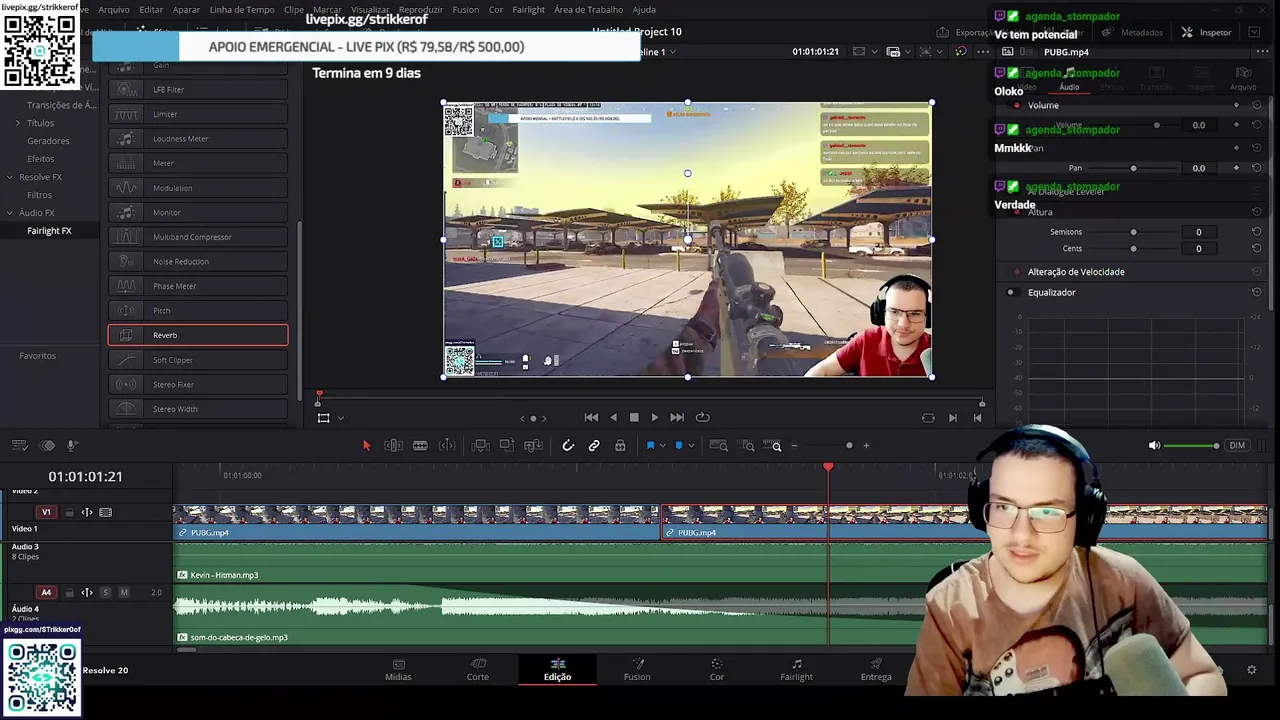The width and height of the screenshot is (1280, 720).
Task: Expand the Títulos tree item
Action: (x=17, y=123)
